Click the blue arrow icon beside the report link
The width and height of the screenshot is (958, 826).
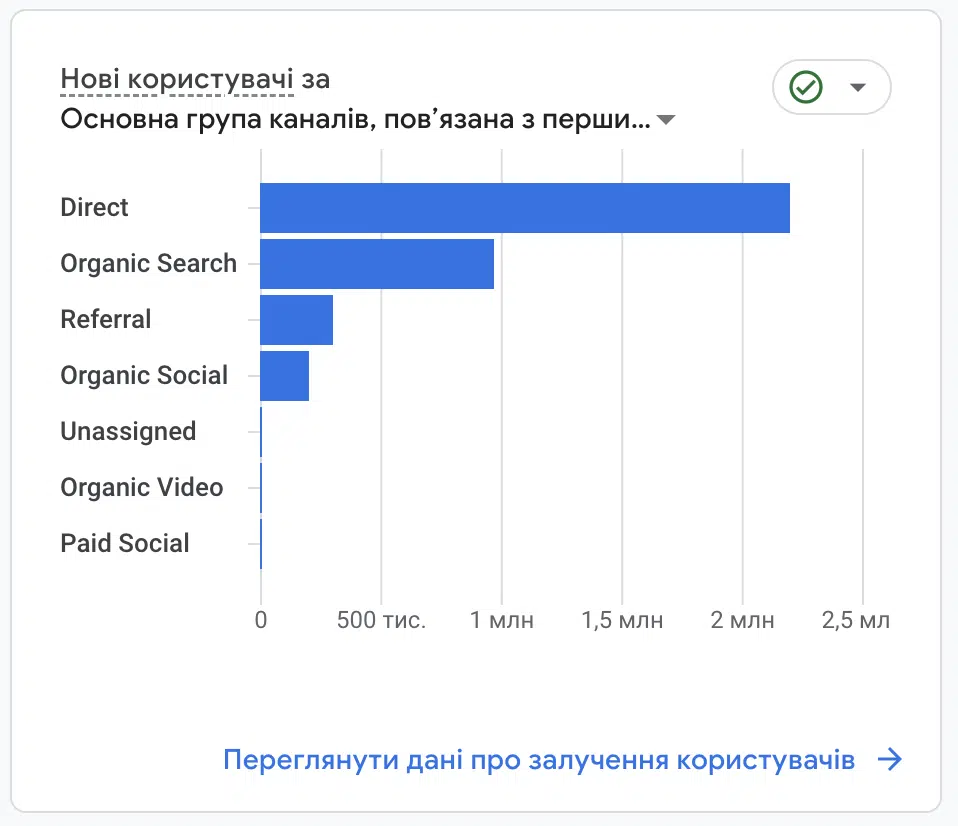(x=888, y=760)
